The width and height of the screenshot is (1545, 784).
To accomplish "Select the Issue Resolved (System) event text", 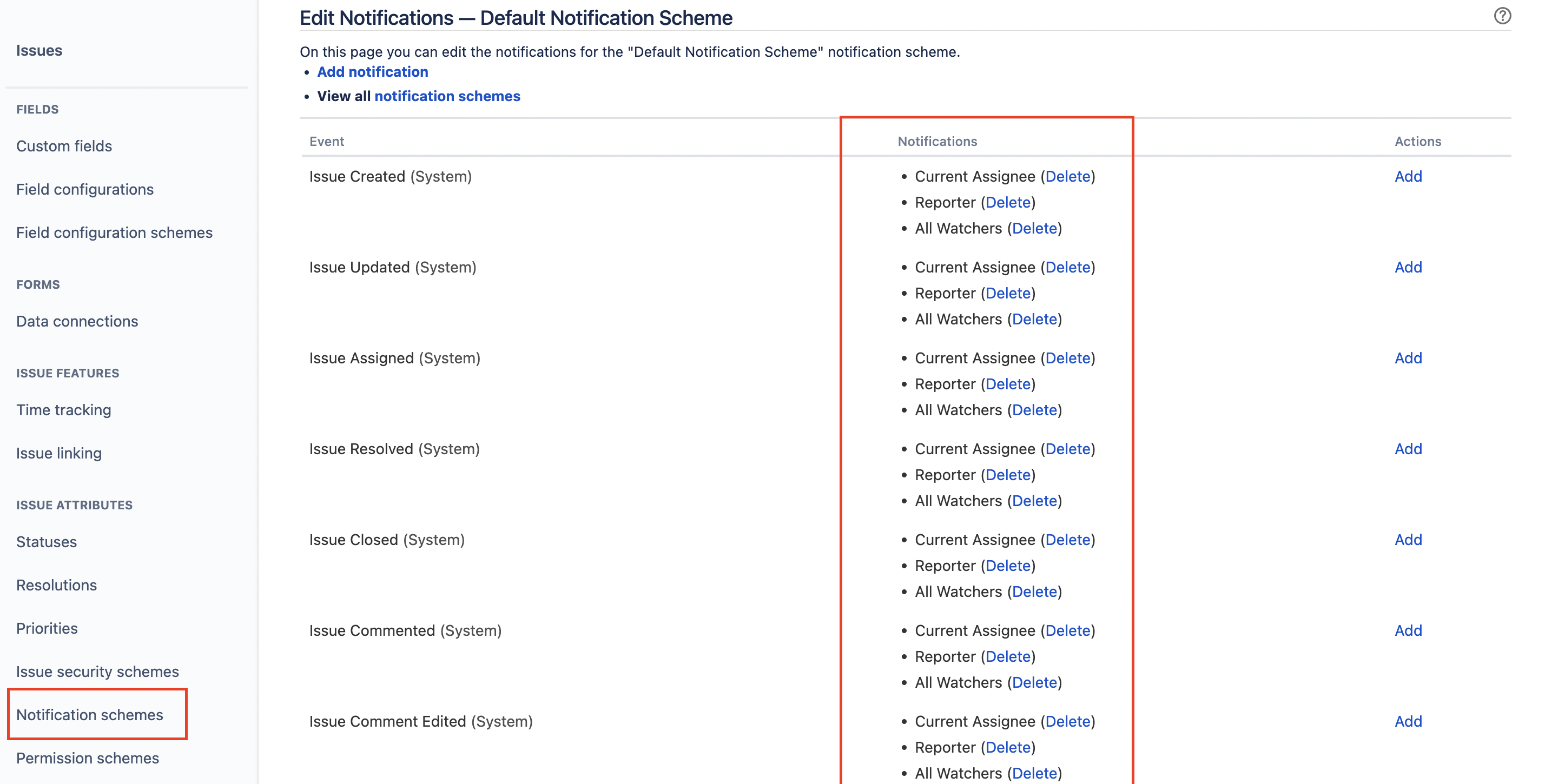I will pyautogui.click(x=395, y=449).
